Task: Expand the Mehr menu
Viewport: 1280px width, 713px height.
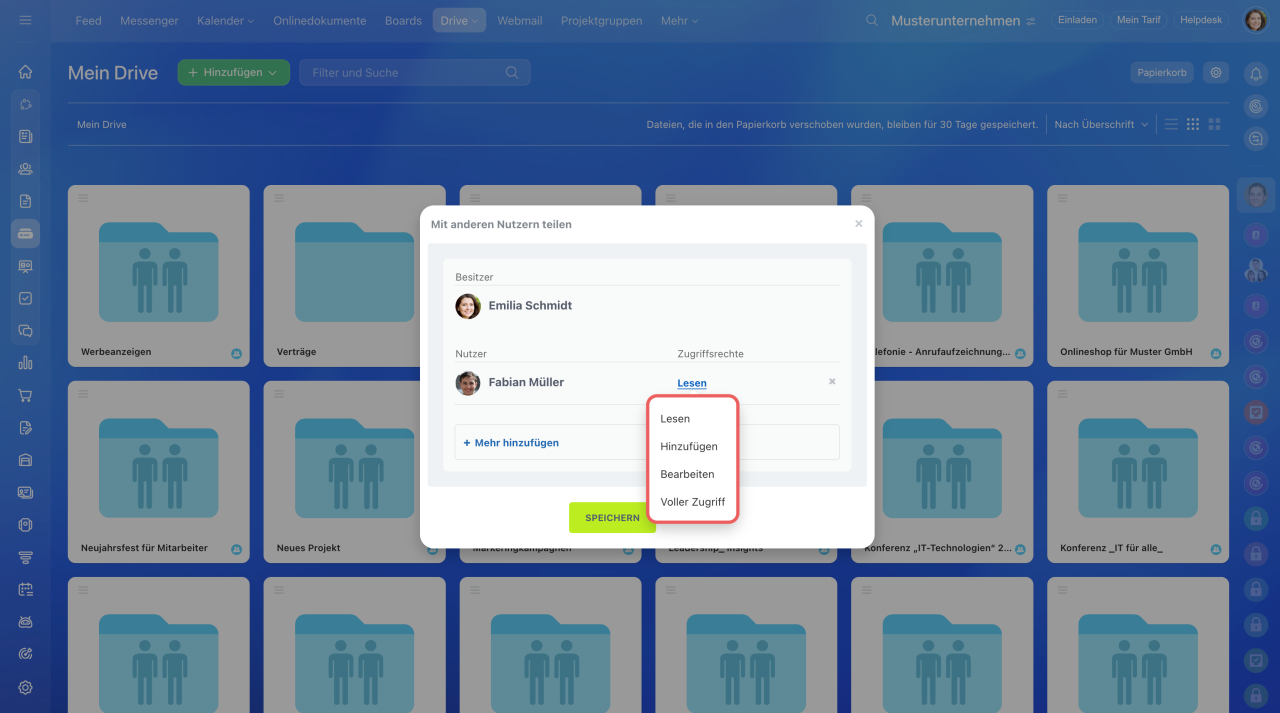Action: (x=679, y=20)
